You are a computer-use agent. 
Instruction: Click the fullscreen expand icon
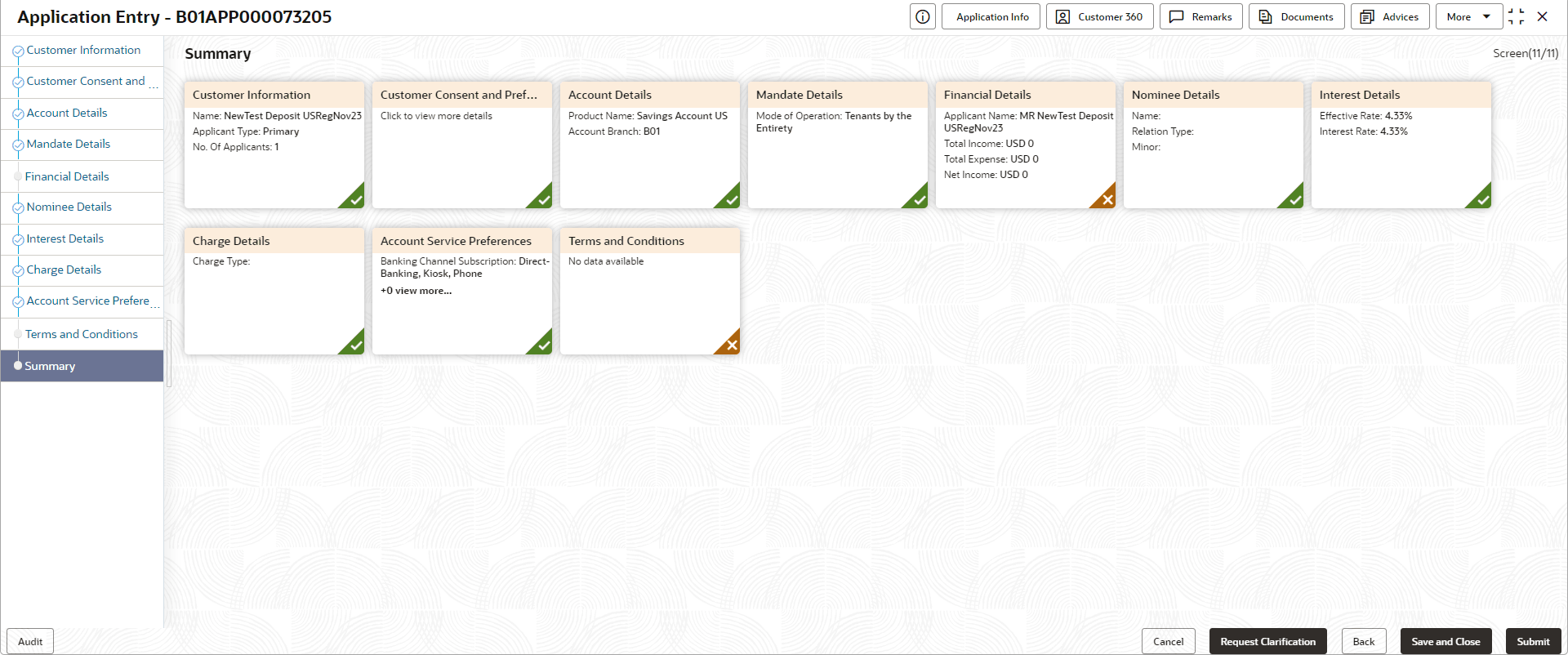pyautogui.click(x=1517, y=17)
